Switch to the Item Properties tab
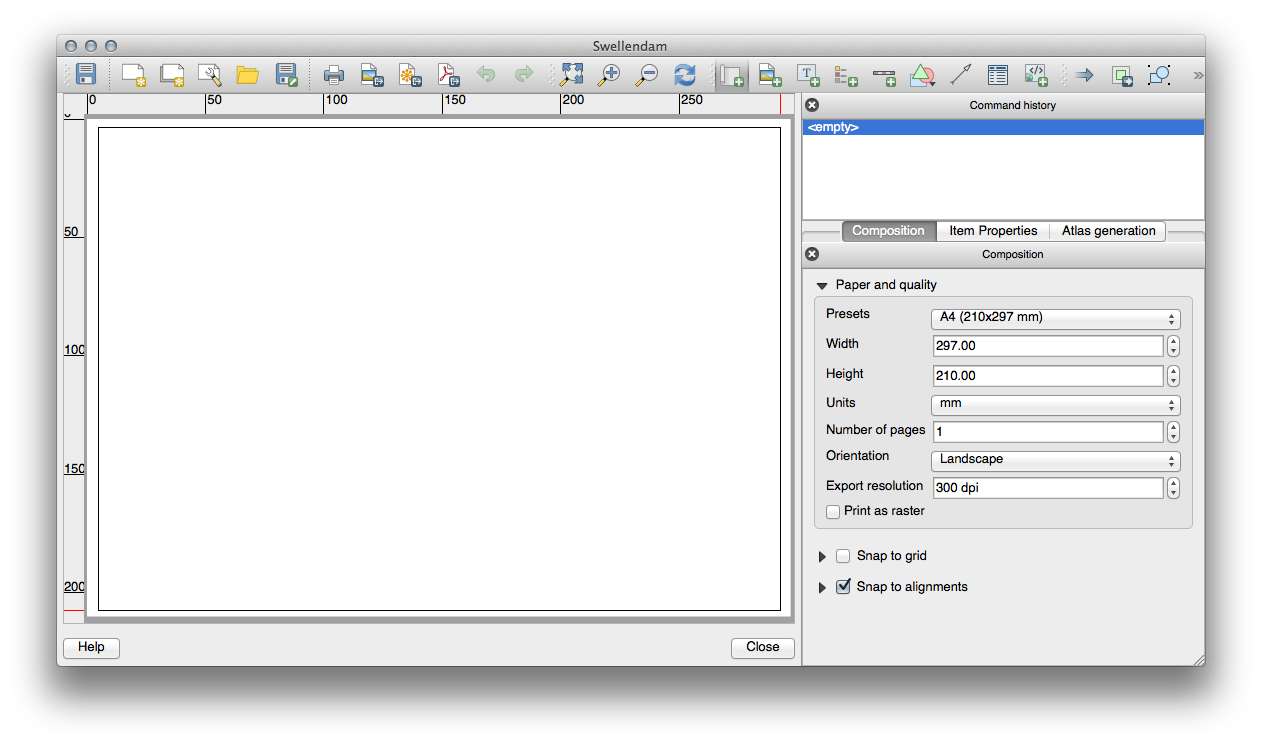The width and height of the screenshot is (1262, 745). click(993, 231)
